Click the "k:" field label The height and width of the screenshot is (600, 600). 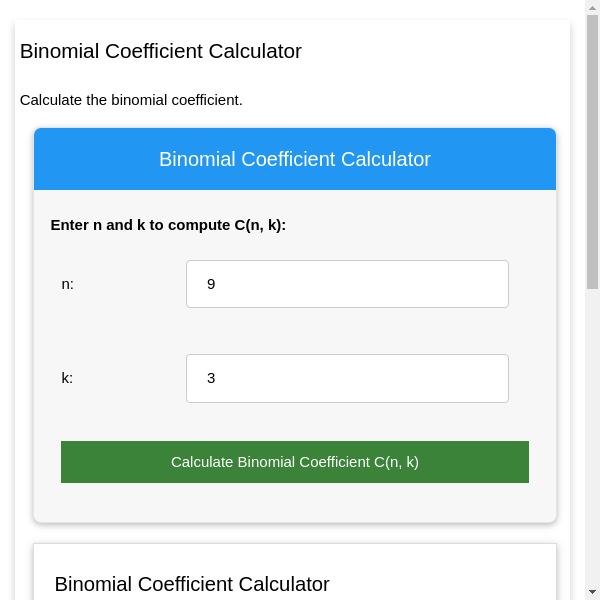68,378
